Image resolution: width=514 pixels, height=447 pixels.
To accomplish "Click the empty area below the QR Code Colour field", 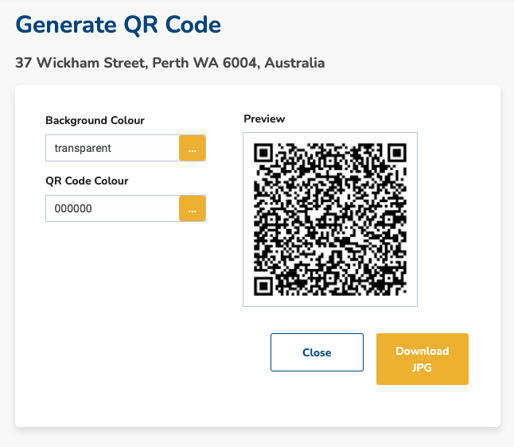I will 126,283.
